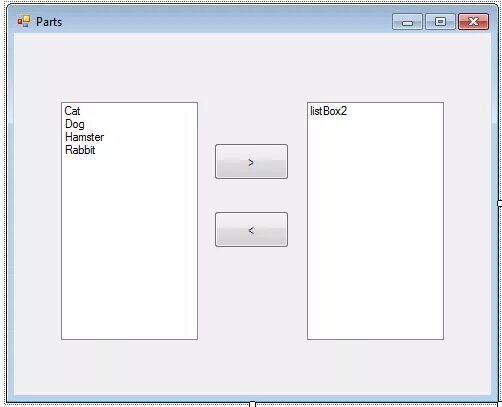Click the Parts form icon in title bar
502x407 pixels.
pos(24,21)
